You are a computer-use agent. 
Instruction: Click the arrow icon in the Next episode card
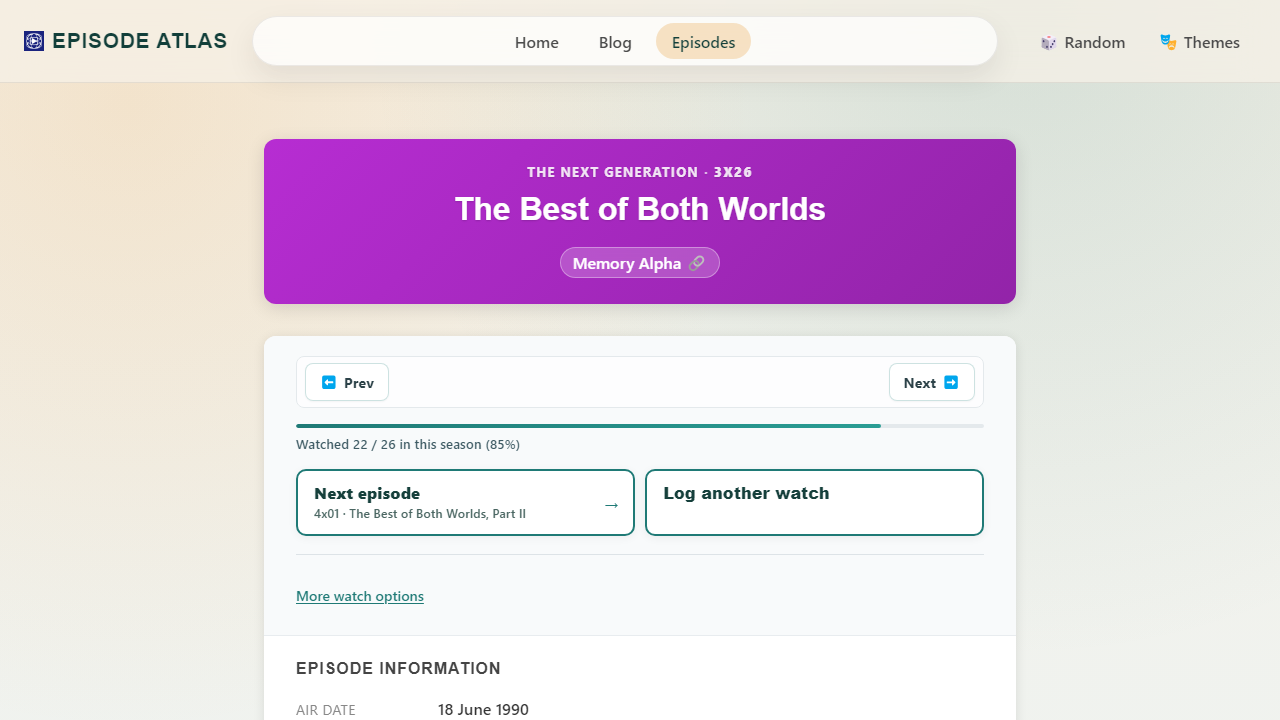point(611,505)
